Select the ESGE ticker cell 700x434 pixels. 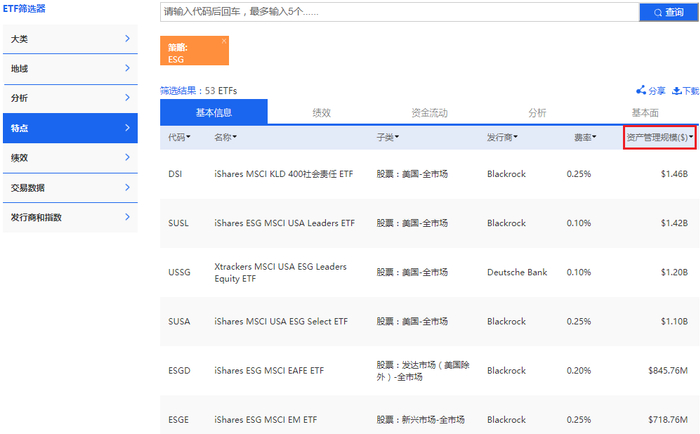179,419
